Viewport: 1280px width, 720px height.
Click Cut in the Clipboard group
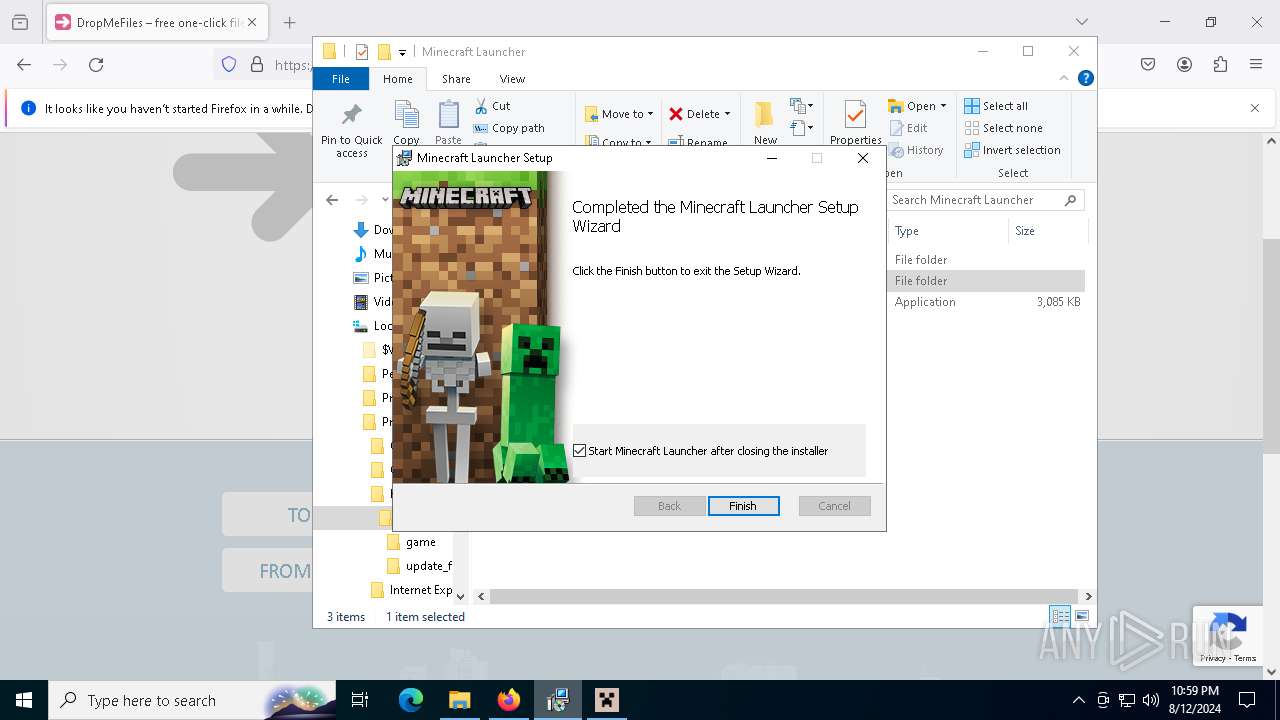(492, 106)
